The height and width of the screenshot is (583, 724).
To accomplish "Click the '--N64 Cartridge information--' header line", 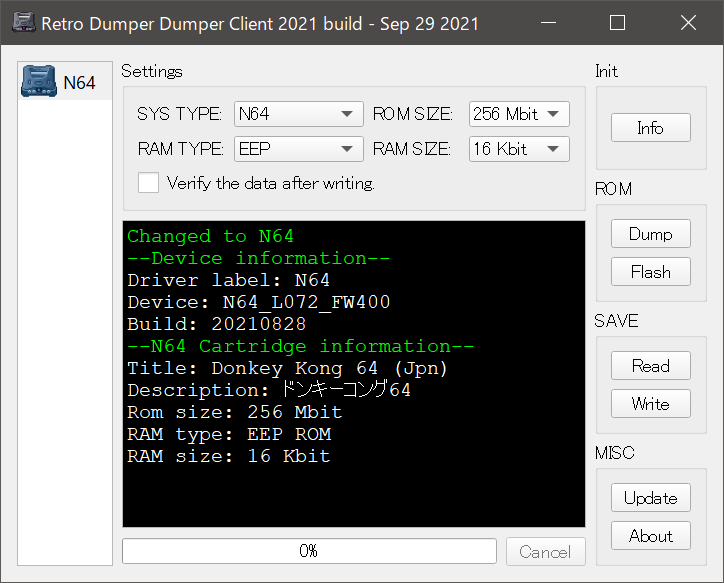I will click(301, 346).
